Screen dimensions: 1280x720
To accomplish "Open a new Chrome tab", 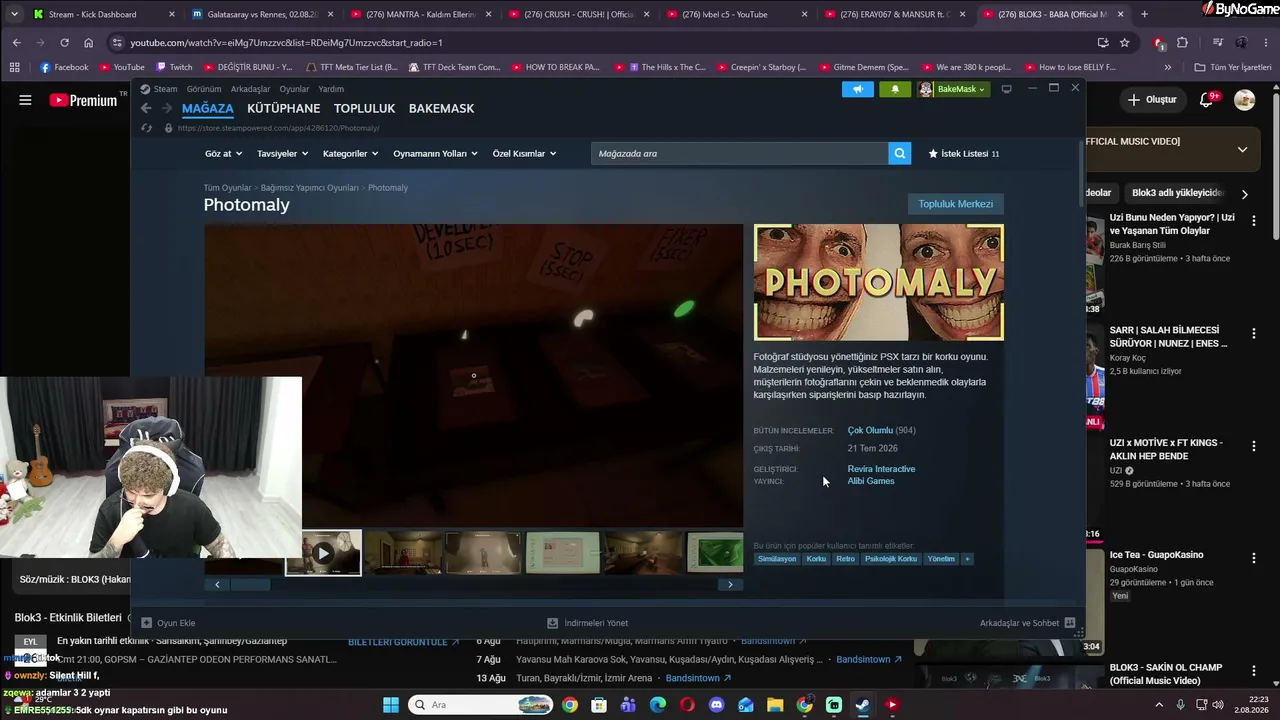I will tap(1144, 14).
